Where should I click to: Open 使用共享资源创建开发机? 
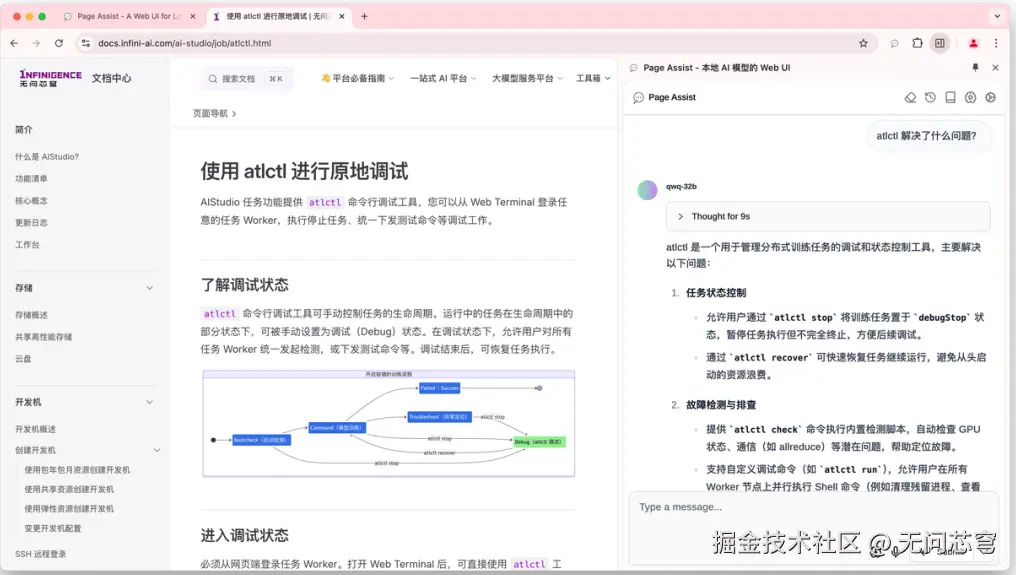point(69,489)
